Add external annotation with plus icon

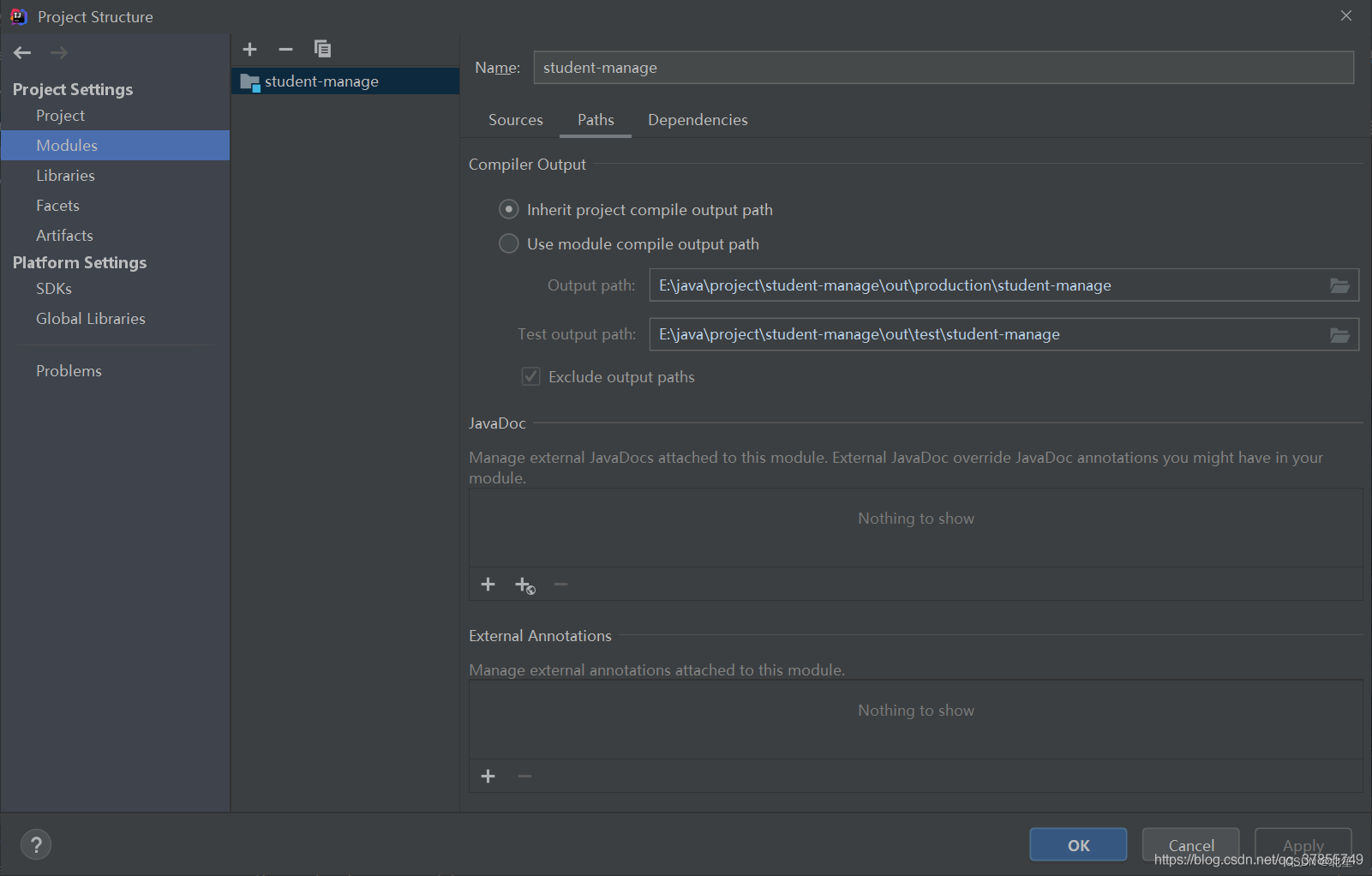488,776
